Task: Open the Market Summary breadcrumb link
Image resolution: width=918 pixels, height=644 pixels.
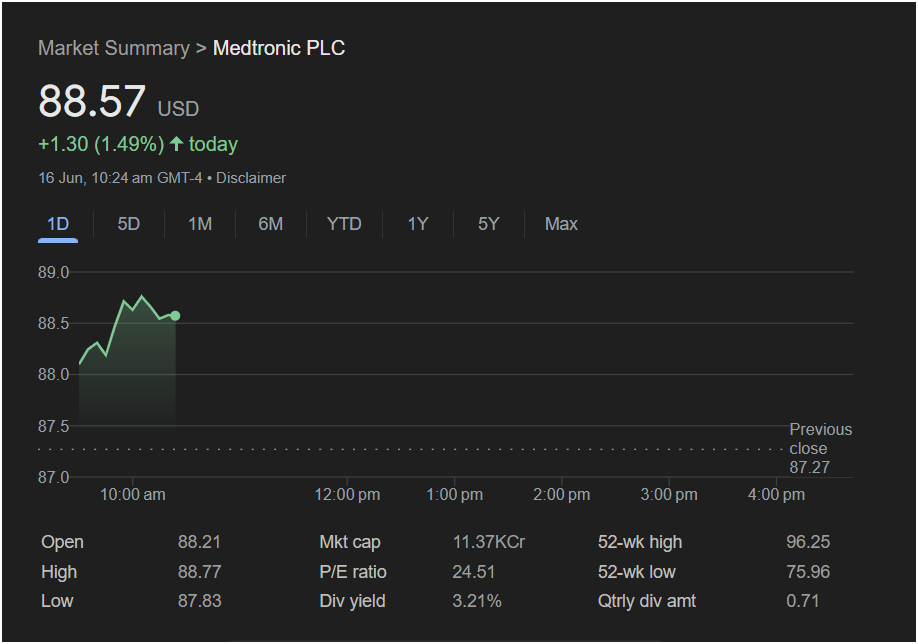Action: pyautogui.click(x=114, y=48)
